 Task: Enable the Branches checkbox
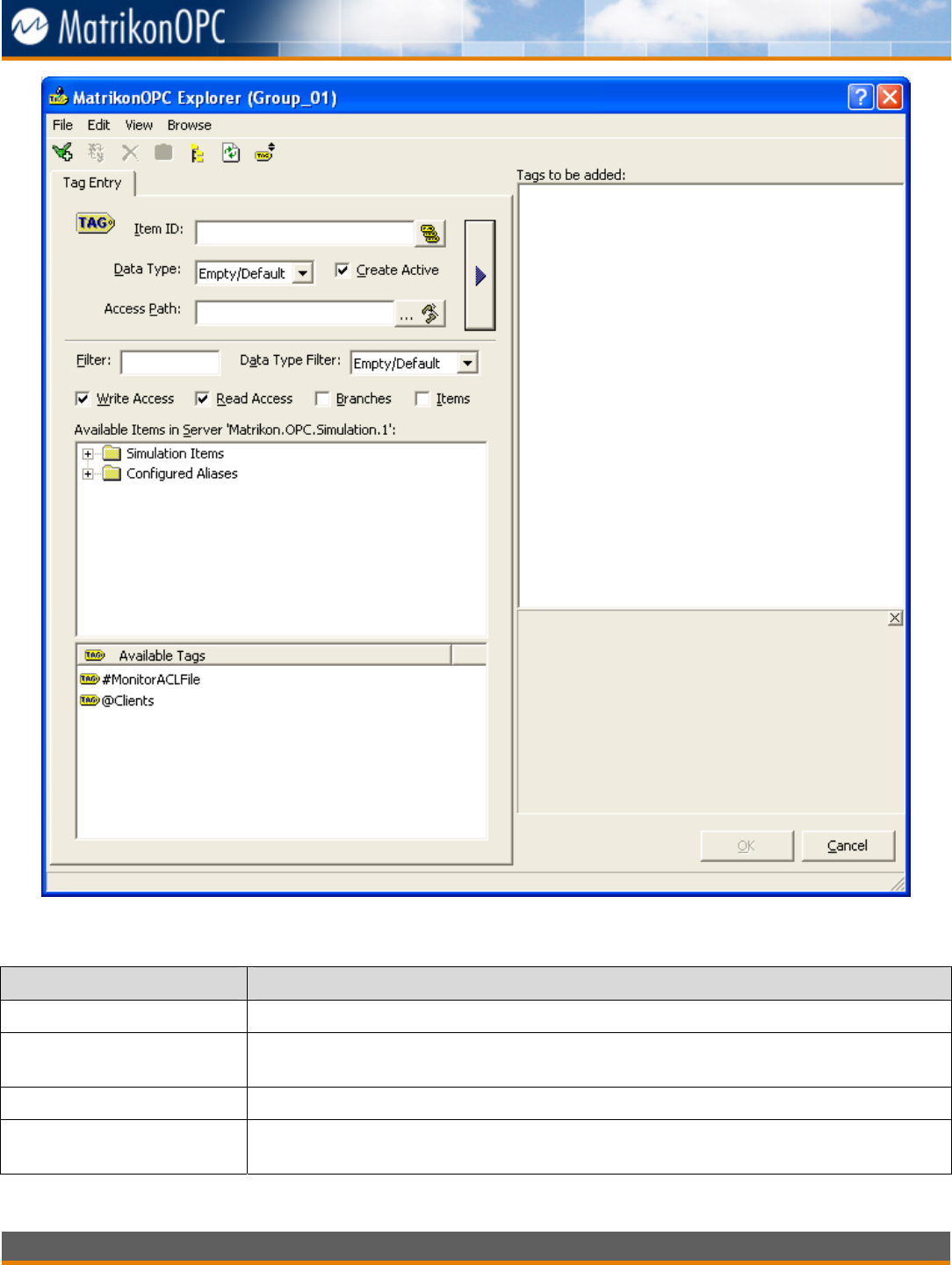tap(322, 399)
